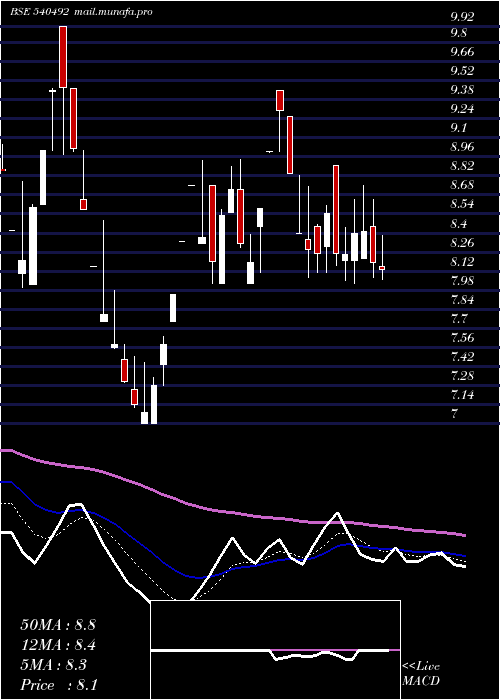Click the 8.96 price axis label

462,147
